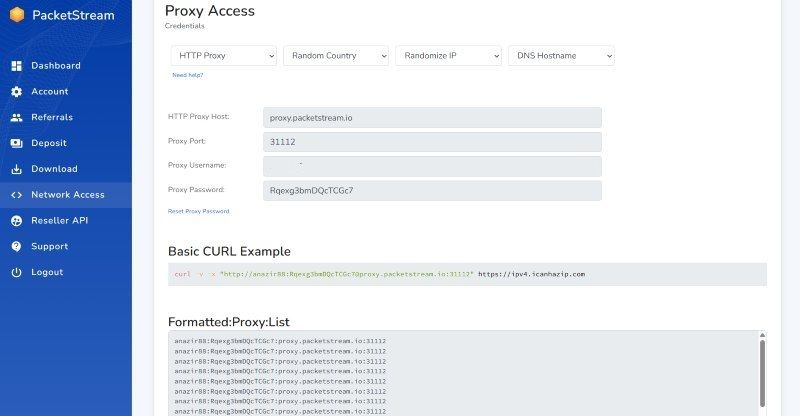Click the Dashboard grid icon

16,66
